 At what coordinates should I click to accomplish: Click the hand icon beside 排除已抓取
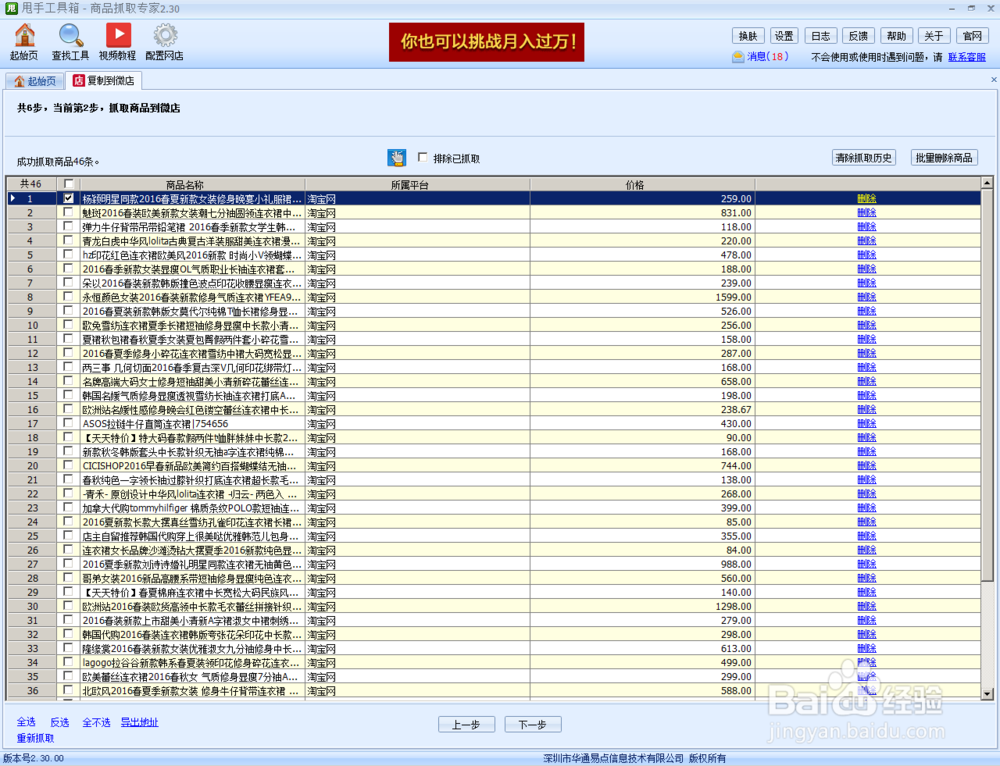(396, 157)
